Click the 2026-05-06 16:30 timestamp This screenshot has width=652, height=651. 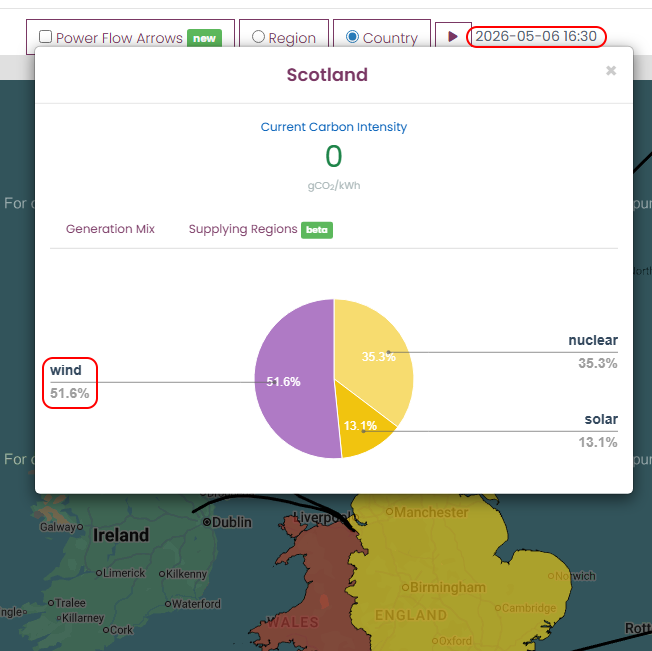[536, 37]
